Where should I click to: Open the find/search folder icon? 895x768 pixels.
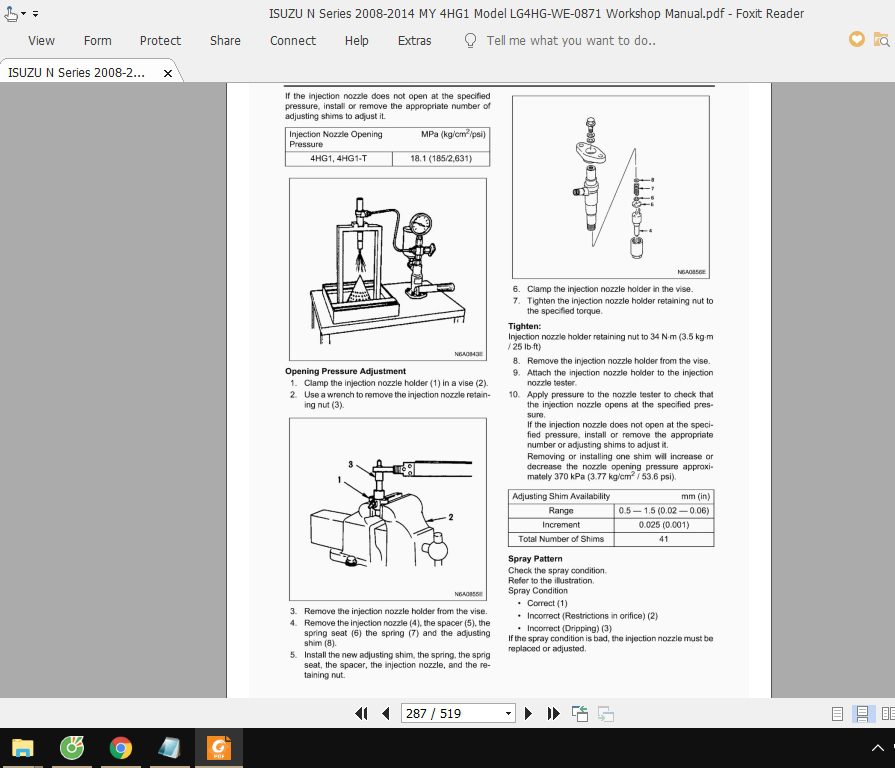881,40
